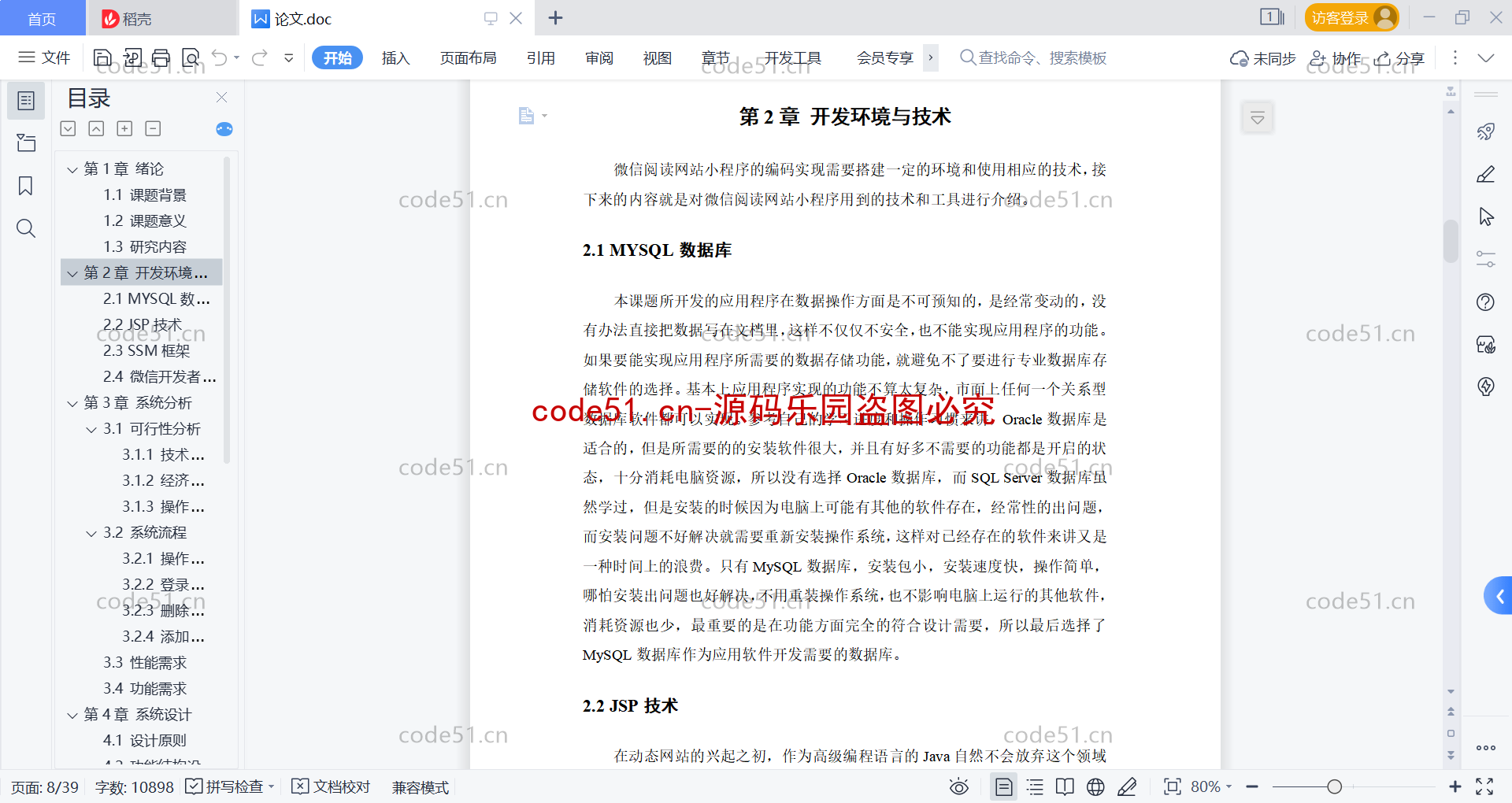
Task: Undo the last action
Action: tap(220, 57)
